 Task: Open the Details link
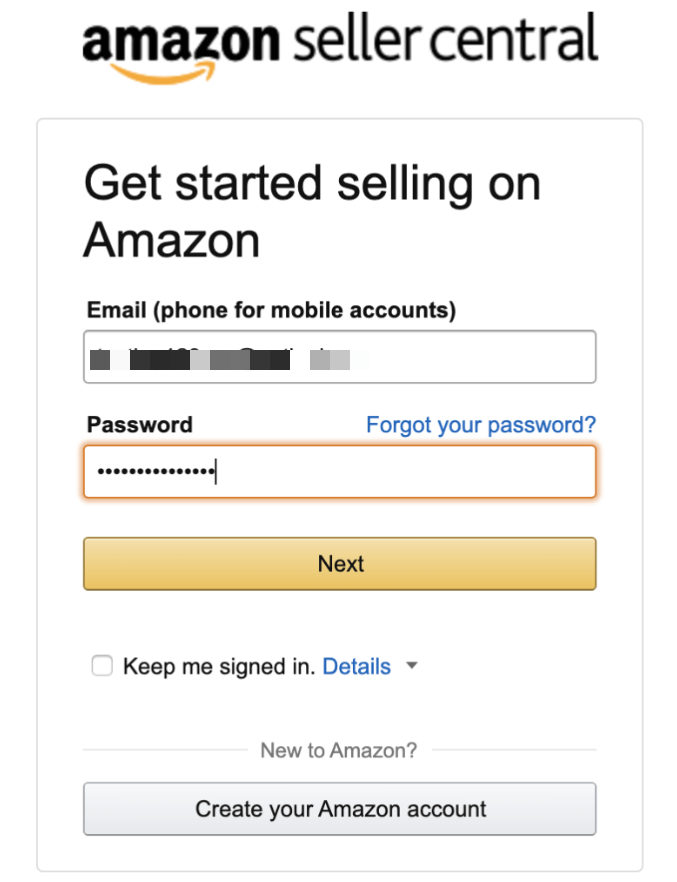tap(356, 667)
